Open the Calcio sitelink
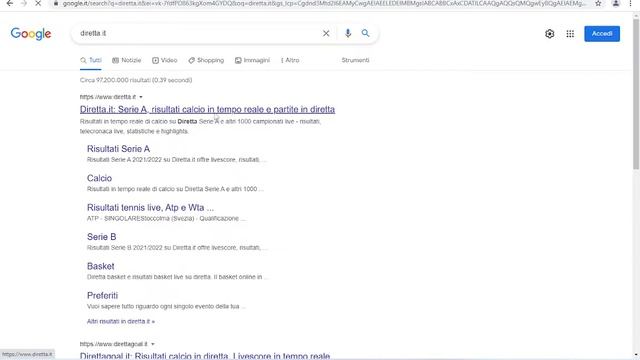 click(x=99, y=178)
